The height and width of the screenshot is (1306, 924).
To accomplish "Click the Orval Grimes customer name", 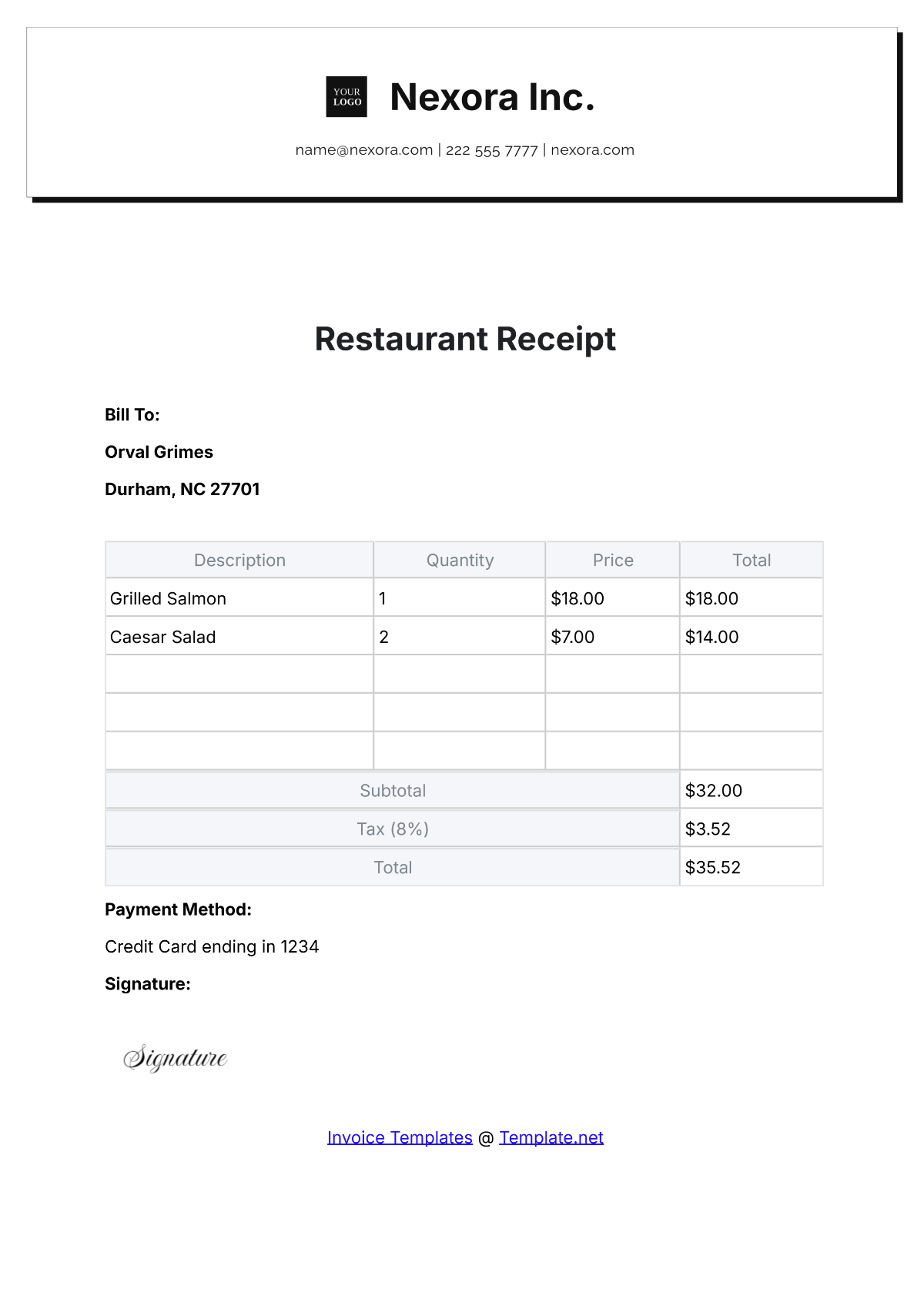I will (159, 452).
